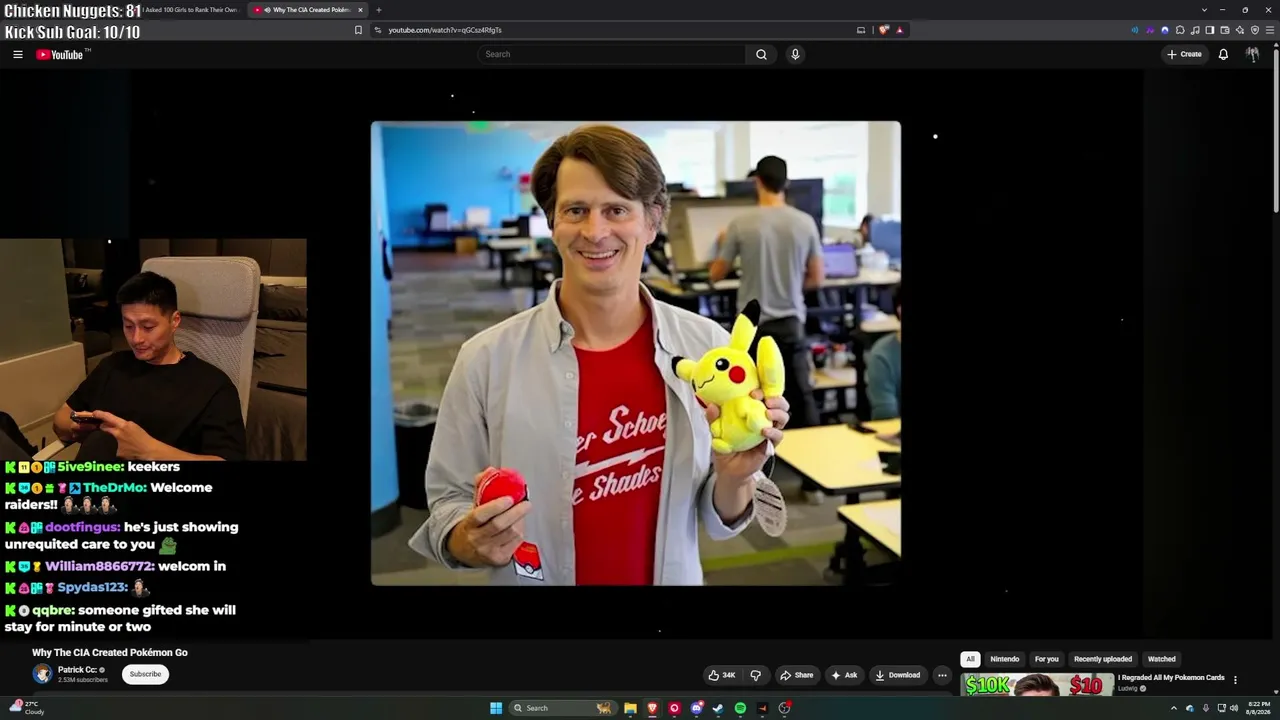Close the Pokémon Go video tab
The width and height of the screenshot is (1280, 720).
pos(360,10)
